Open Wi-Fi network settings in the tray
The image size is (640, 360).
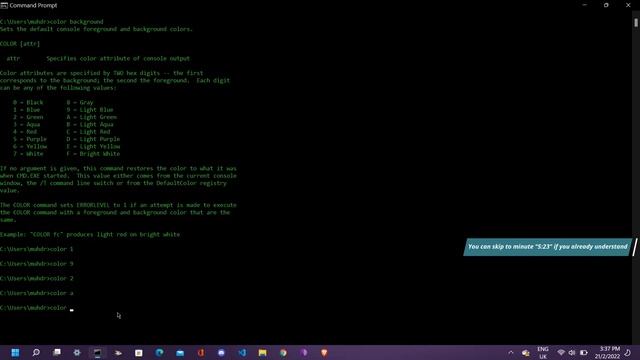(x=561, y=353)
